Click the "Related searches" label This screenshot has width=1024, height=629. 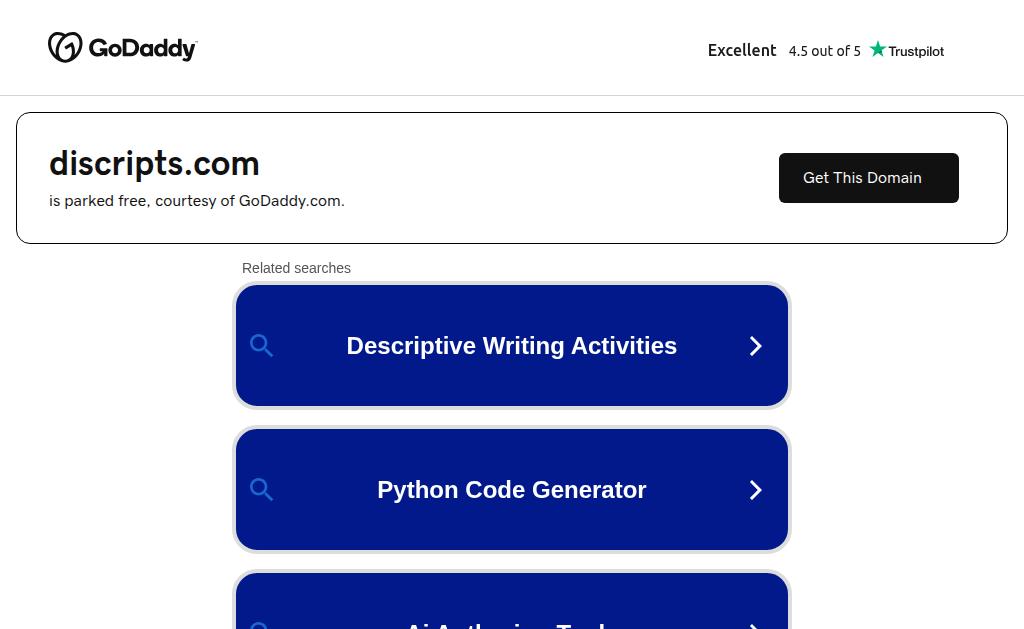[x=296, y=268]
